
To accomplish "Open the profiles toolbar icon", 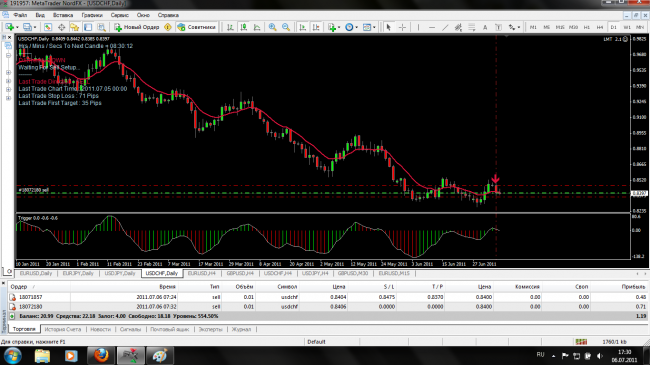I will pos(27,27).
